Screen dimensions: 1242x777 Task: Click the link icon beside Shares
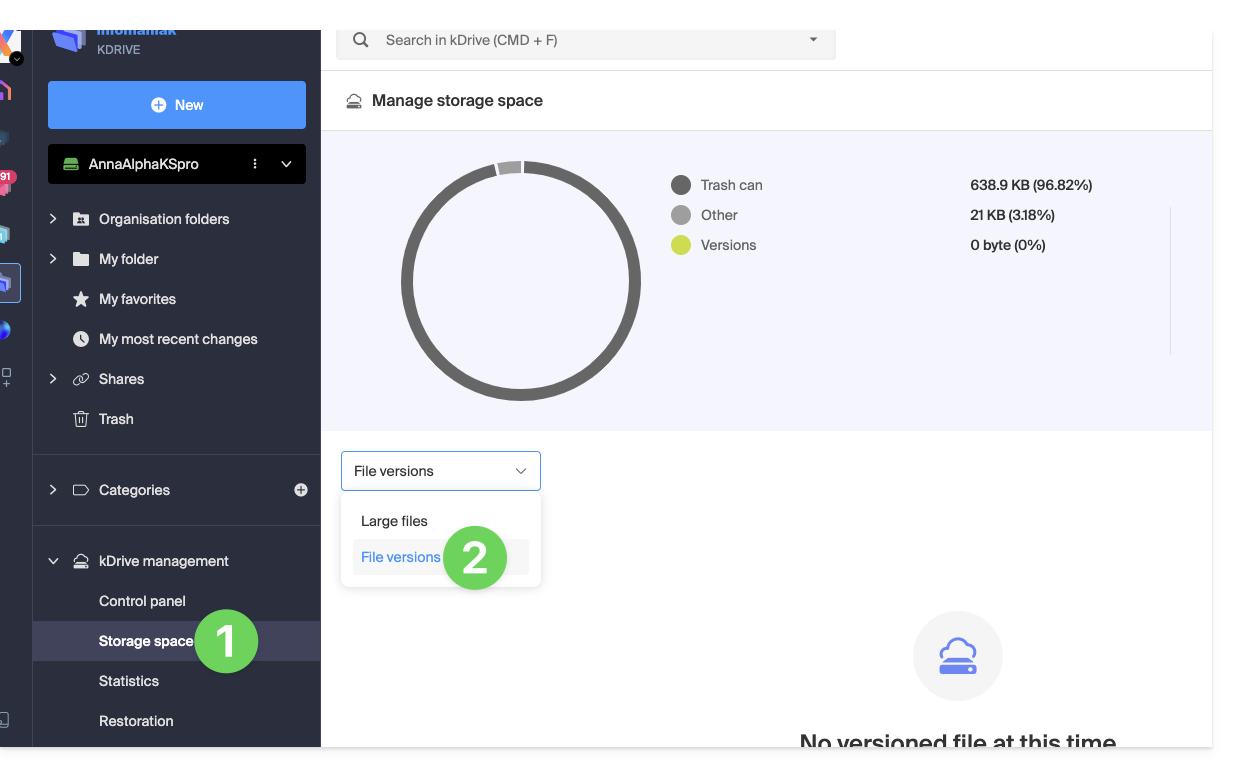[x=81, y=379]
